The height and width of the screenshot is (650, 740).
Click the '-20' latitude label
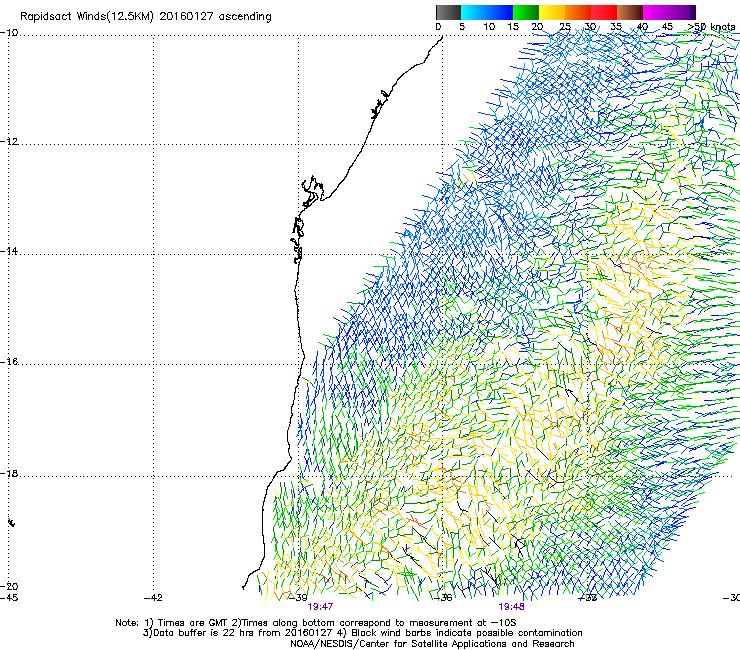pos(9,586)
